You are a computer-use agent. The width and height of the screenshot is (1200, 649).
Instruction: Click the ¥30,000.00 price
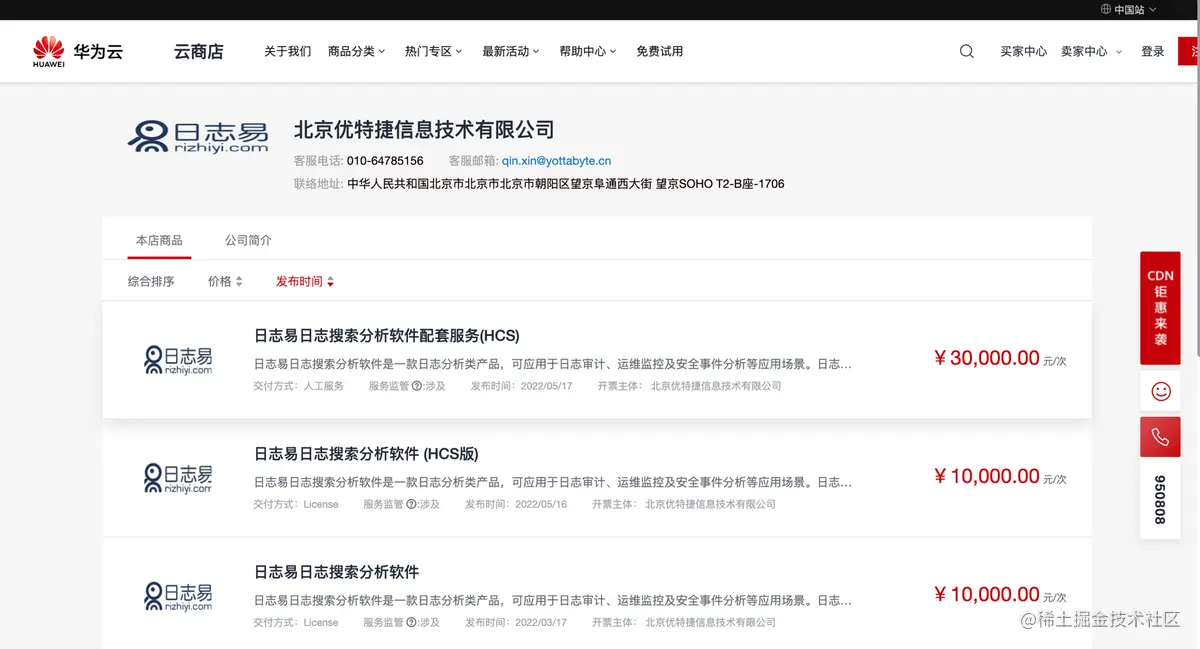[987, 358]
